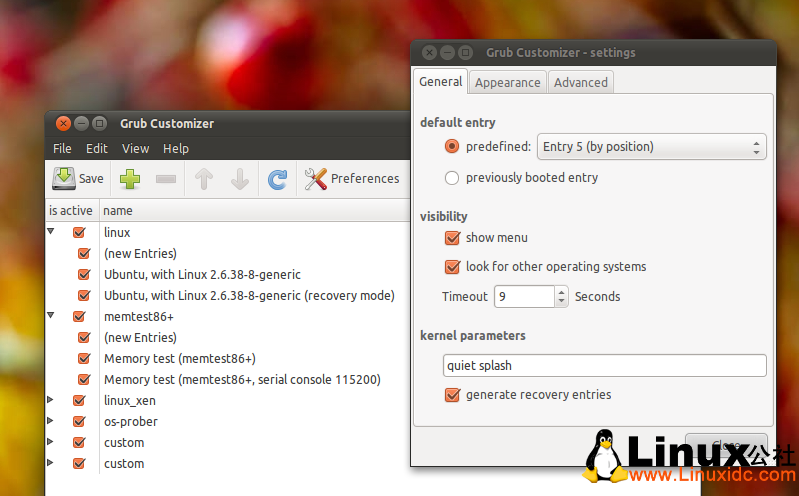Minimize the Grub Customizer settings window
Image resolution: width=799 pixels, height=496 pixels.
click(447, 53)
